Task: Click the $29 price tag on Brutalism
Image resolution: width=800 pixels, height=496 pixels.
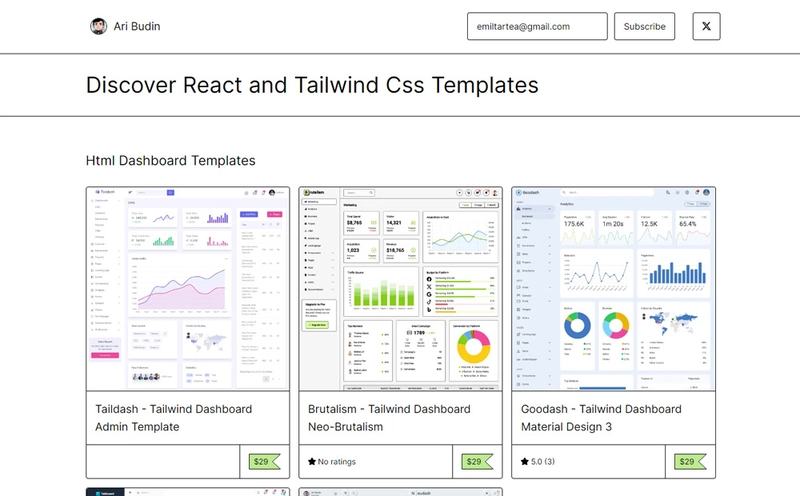Action: pyautogui.click(x=477, y=462)
